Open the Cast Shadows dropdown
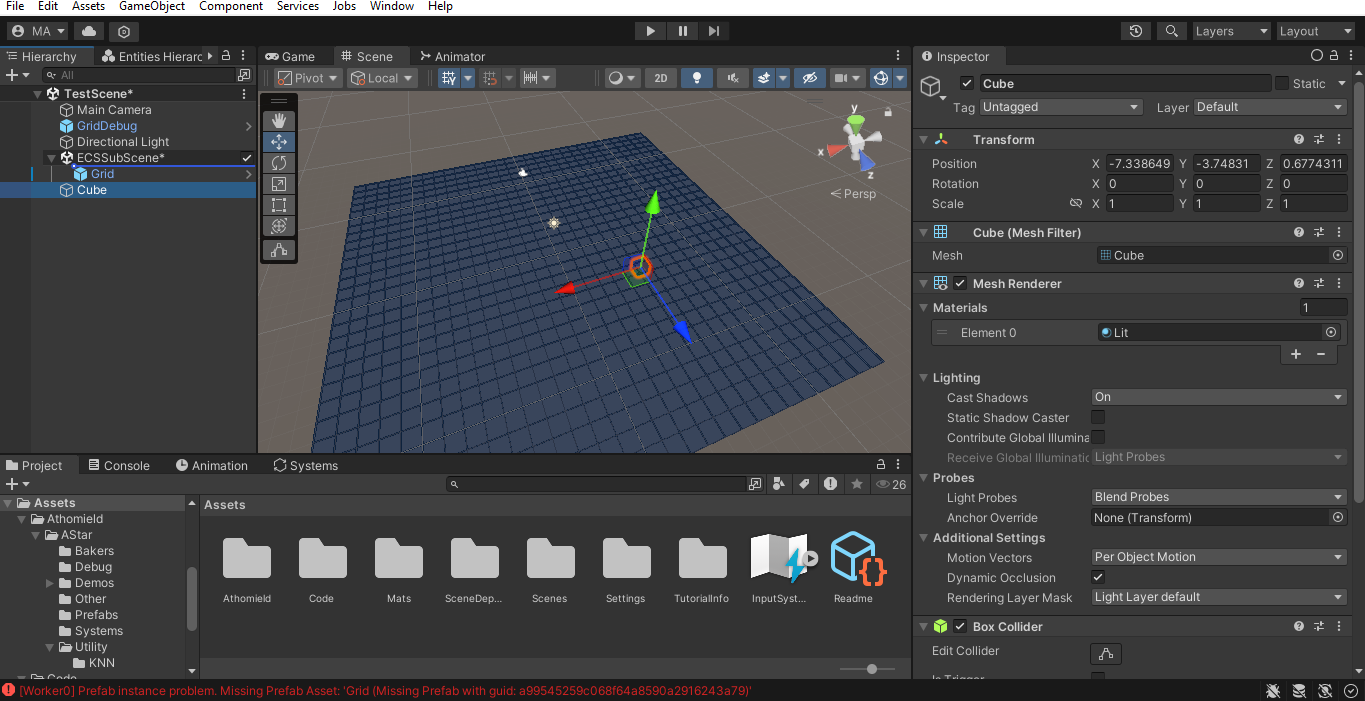The image size is (1365, 701). [x=1218, y=397]
